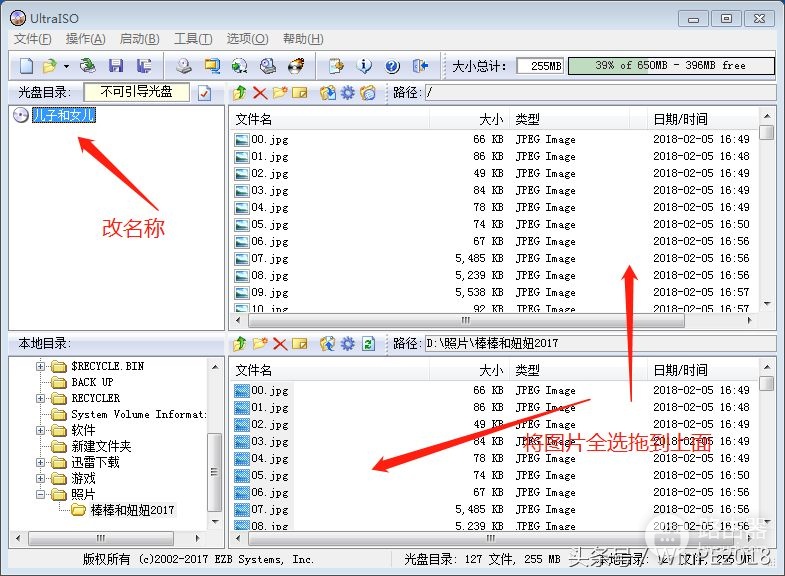Click the Help question mark icon
The height and width of the screenshot is (576, 785).
click(392, 66)
